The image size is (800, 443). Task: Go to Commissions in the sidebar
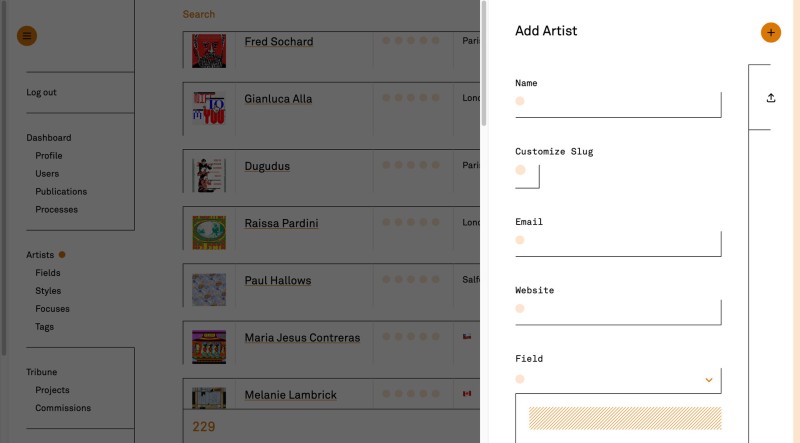63,408
